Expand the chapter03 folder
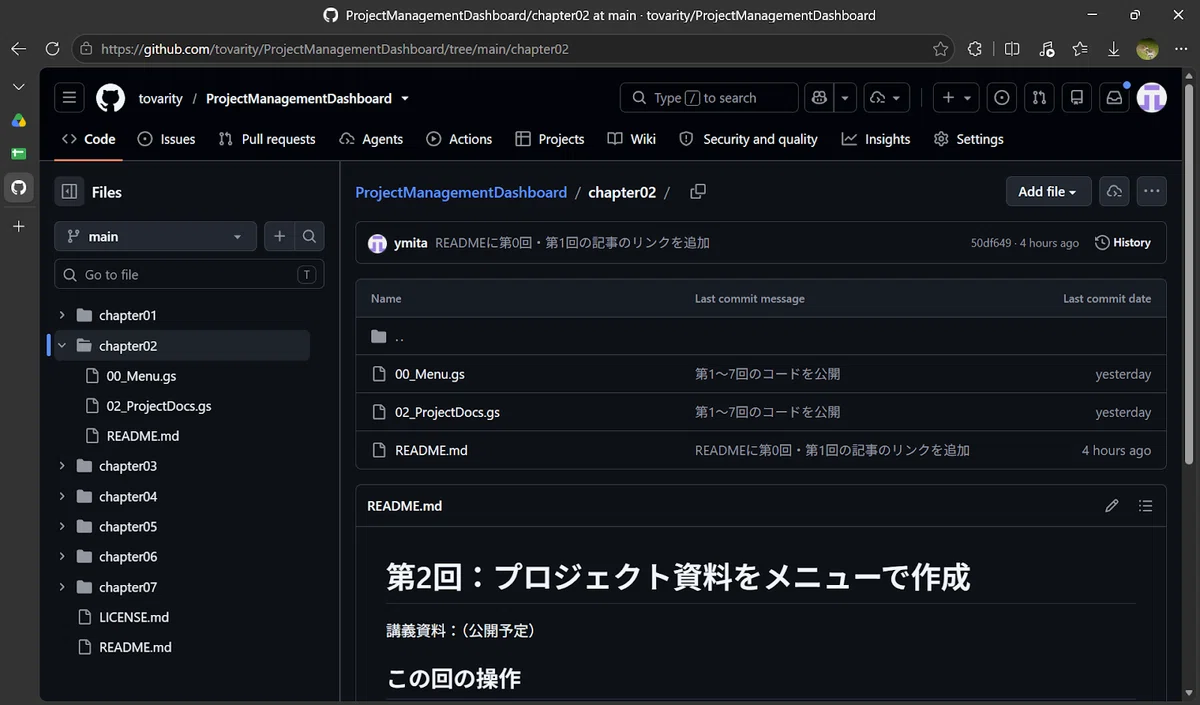The image size is (1200, 705). coord(62,466)
